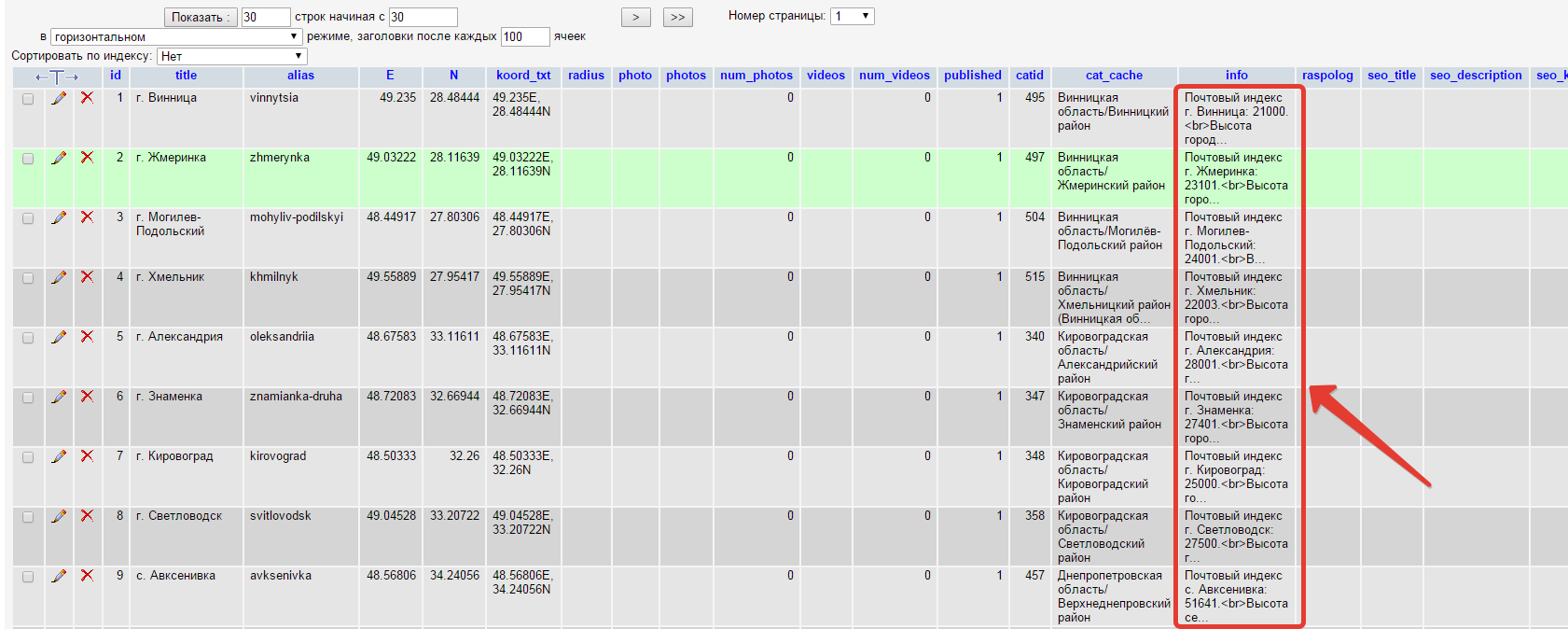
Task: Click the full texts toggle arrows icon
Action: [57, 77]
